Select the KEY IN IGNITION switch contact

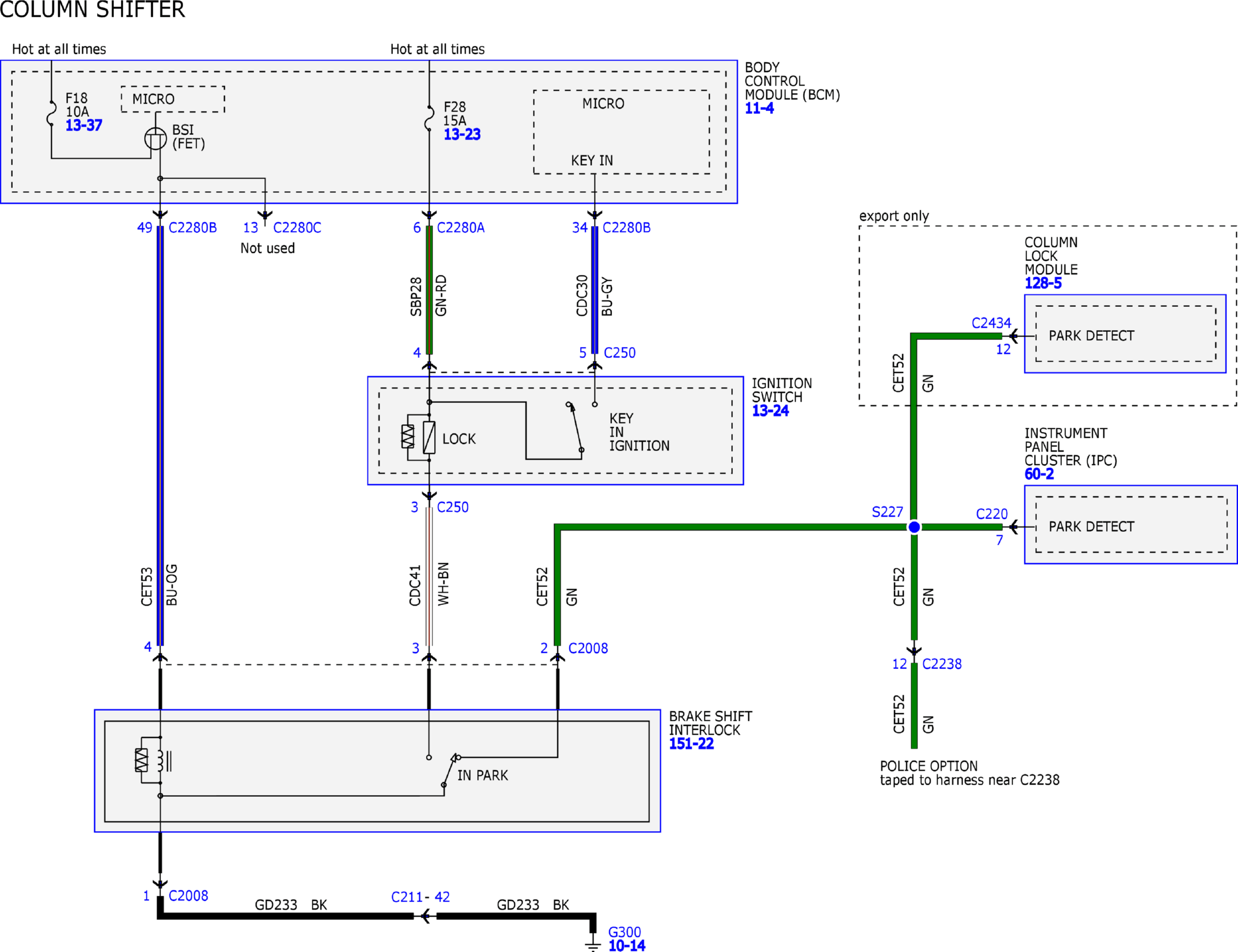(575, 427)
